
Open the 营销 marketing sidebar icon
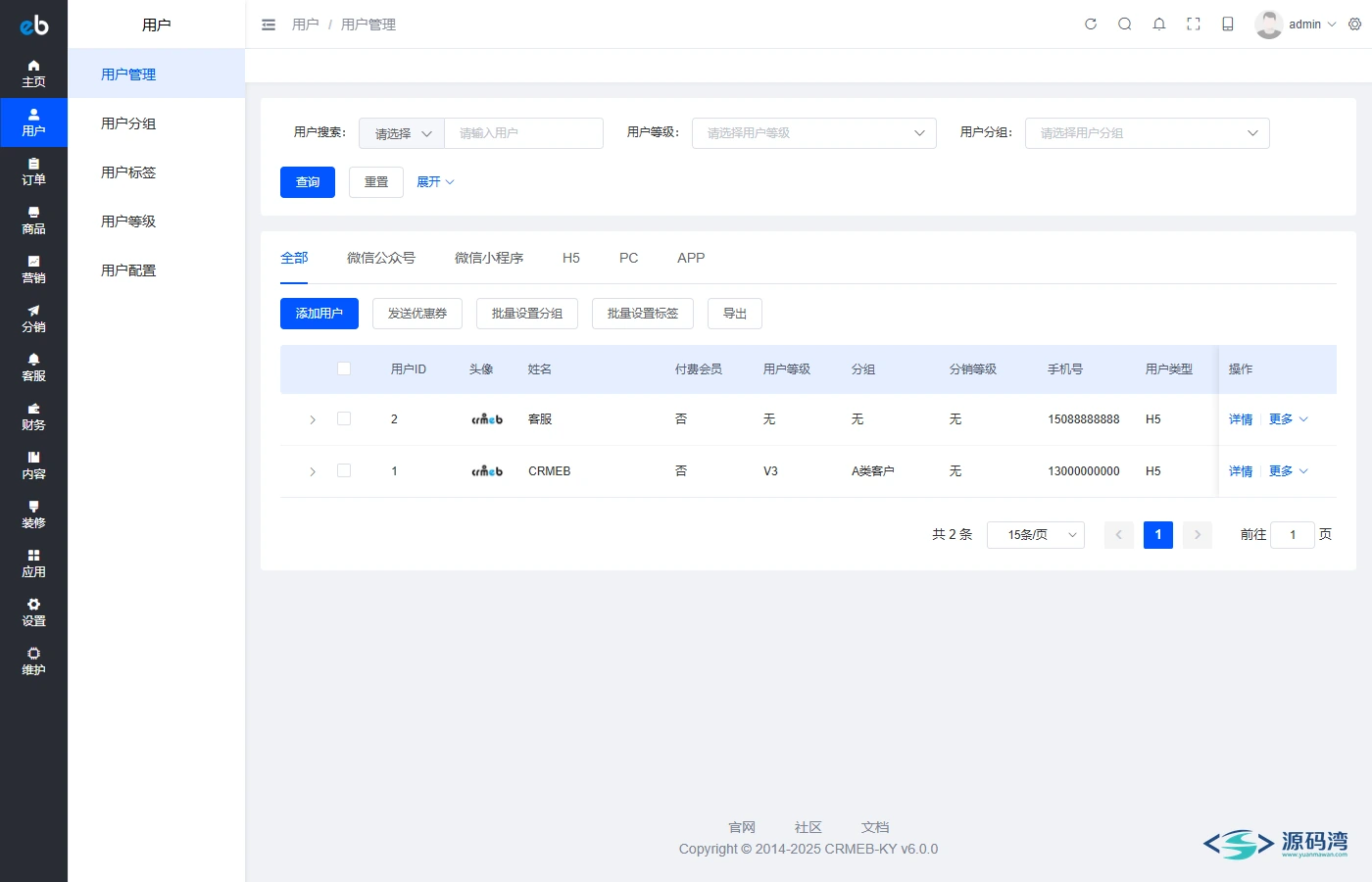click(x=33, y=269)
